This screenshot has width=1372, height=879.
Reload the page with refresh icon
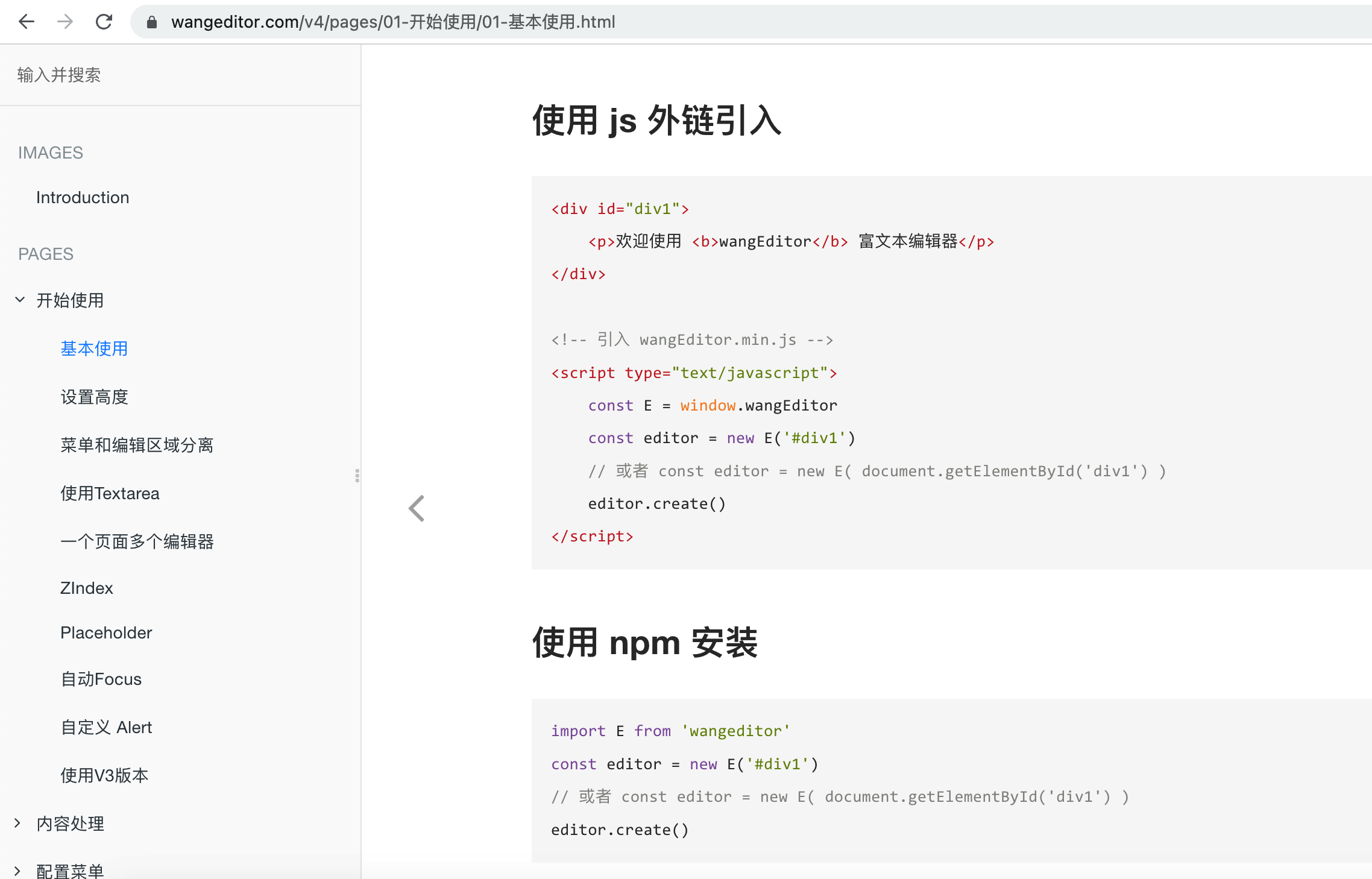tap(104, 22)
